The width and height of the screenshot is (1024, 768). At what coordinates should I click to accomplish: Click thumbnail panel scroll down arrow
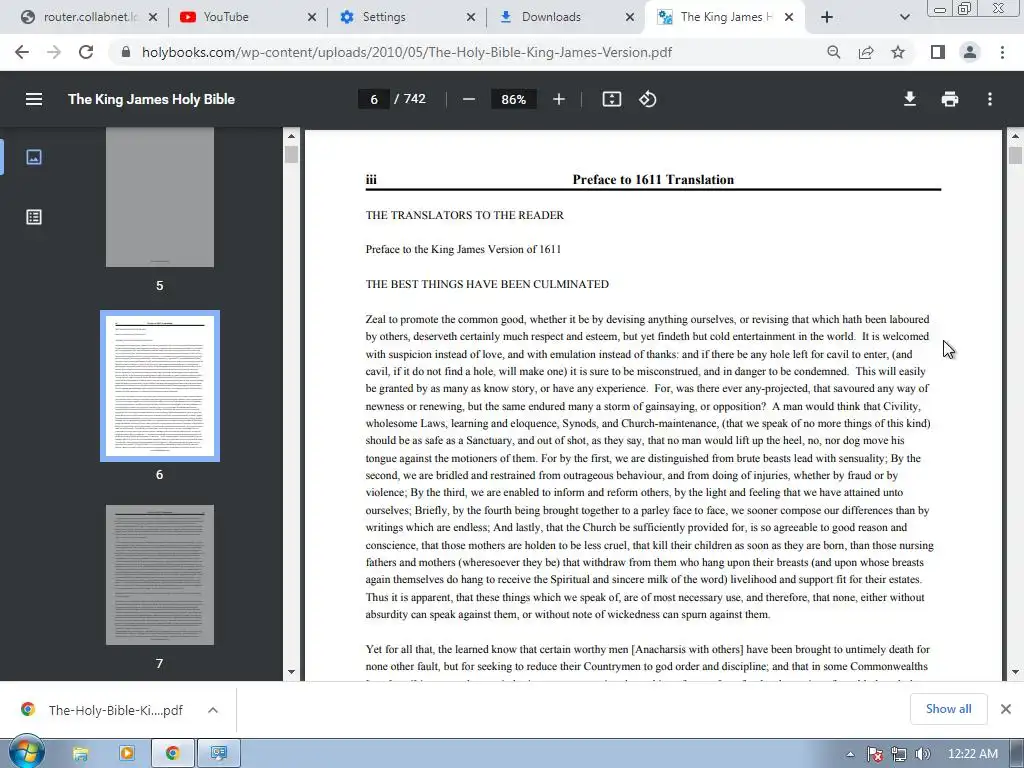[291, 672]
